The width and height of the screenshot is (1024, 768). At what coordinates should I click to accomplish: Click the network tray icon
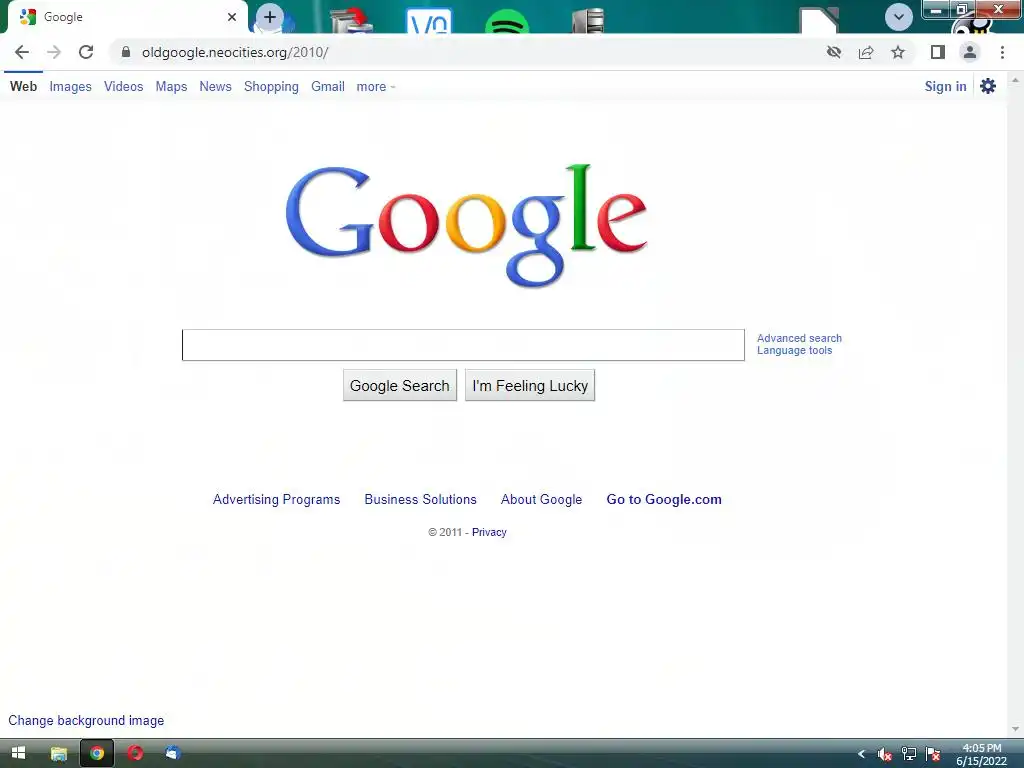[908, 754]
